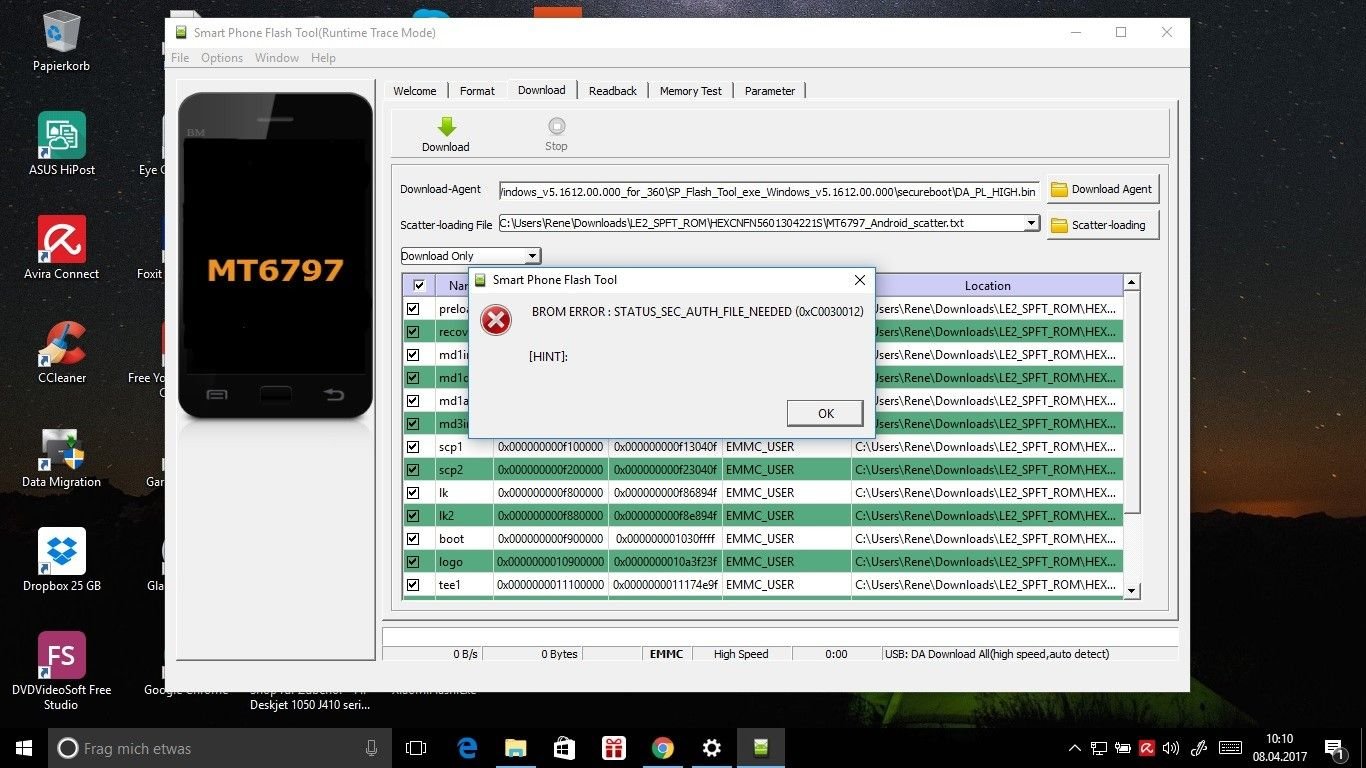Click the Scatter-loading folder button
Screen dimensions: 1366x768
click(x=1102, y=225)
